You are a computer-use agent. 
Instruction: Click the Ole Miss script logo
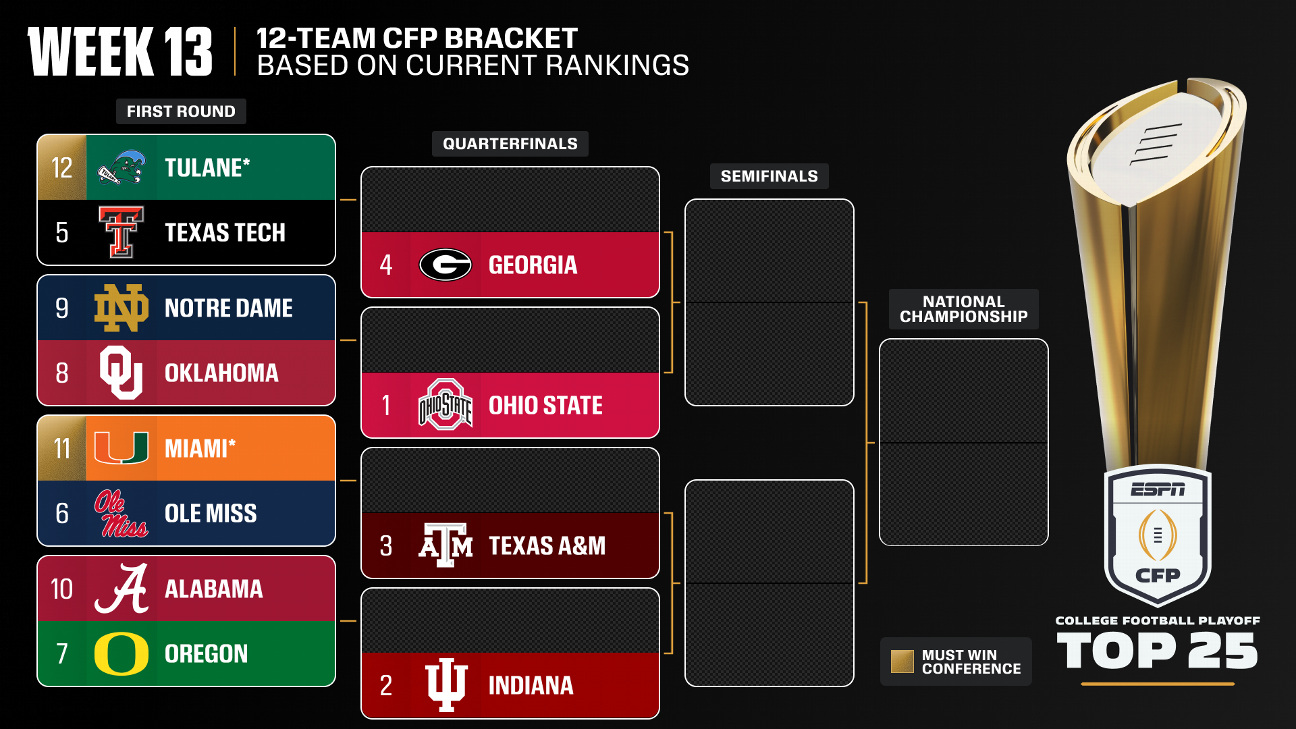(x=121, y=513)
